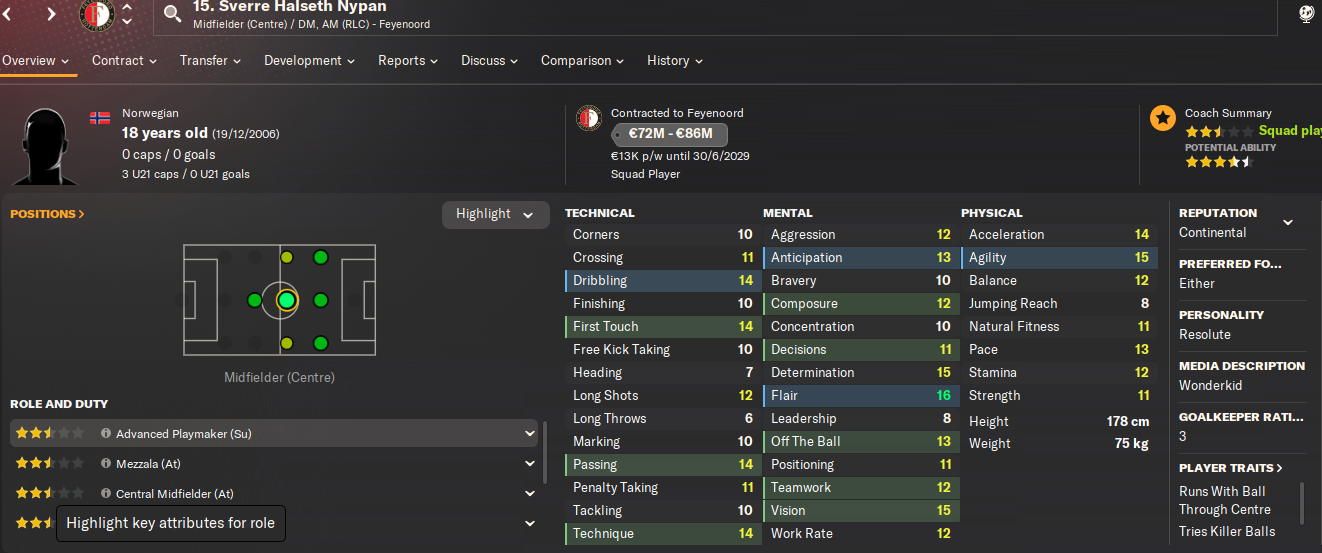Select the centre midfield position dot
The height and width of the screenshot is (553, 1322).
(286, 300)
